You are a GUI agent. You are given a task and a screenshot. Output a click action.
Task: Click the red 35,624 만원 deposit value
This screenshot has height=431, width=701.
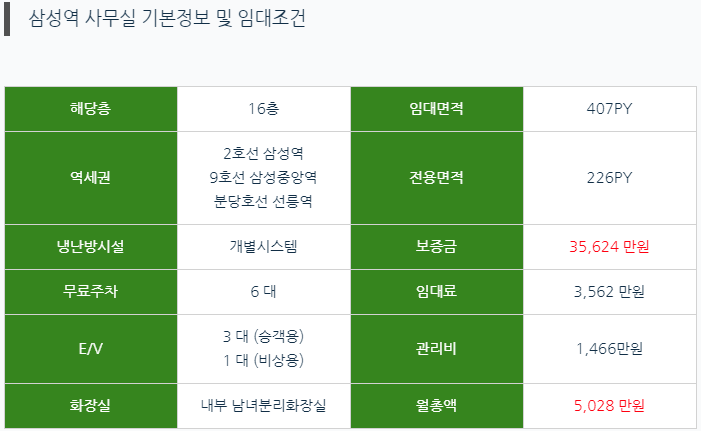[609, 247]
